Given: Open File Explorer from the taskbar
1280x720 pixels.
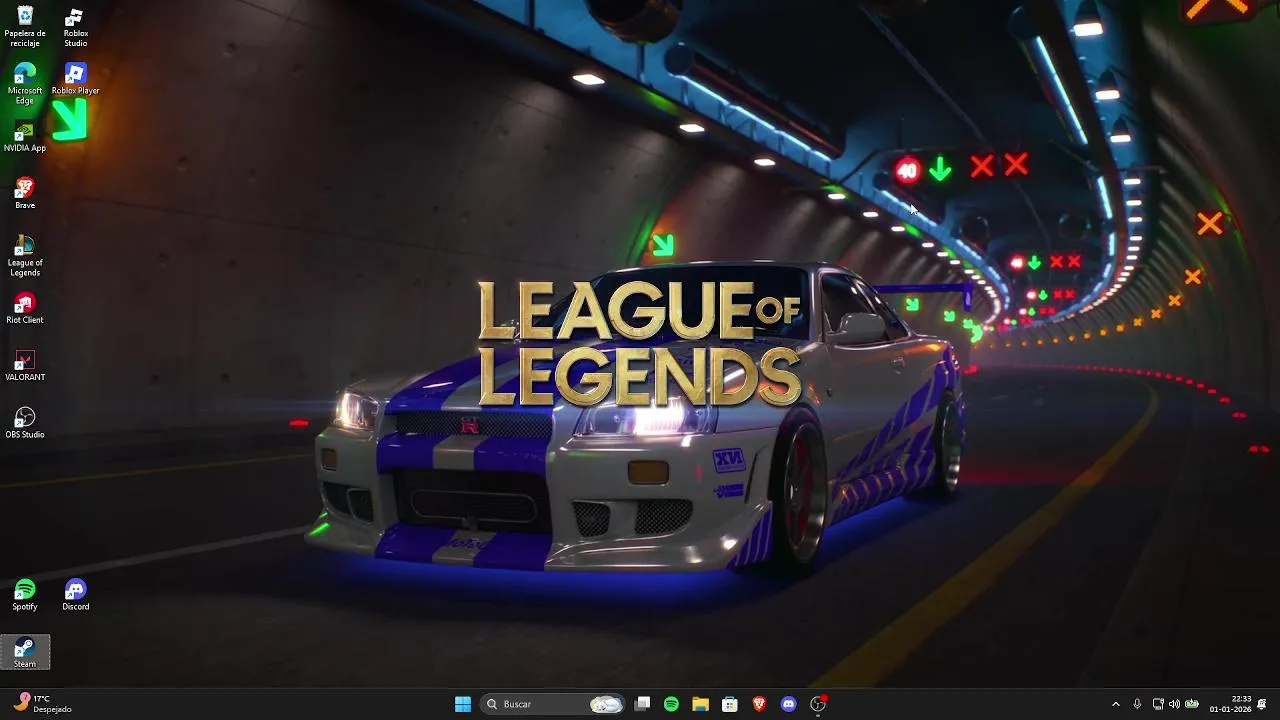Looking at the screenshot, I should (x=700, y=704).
